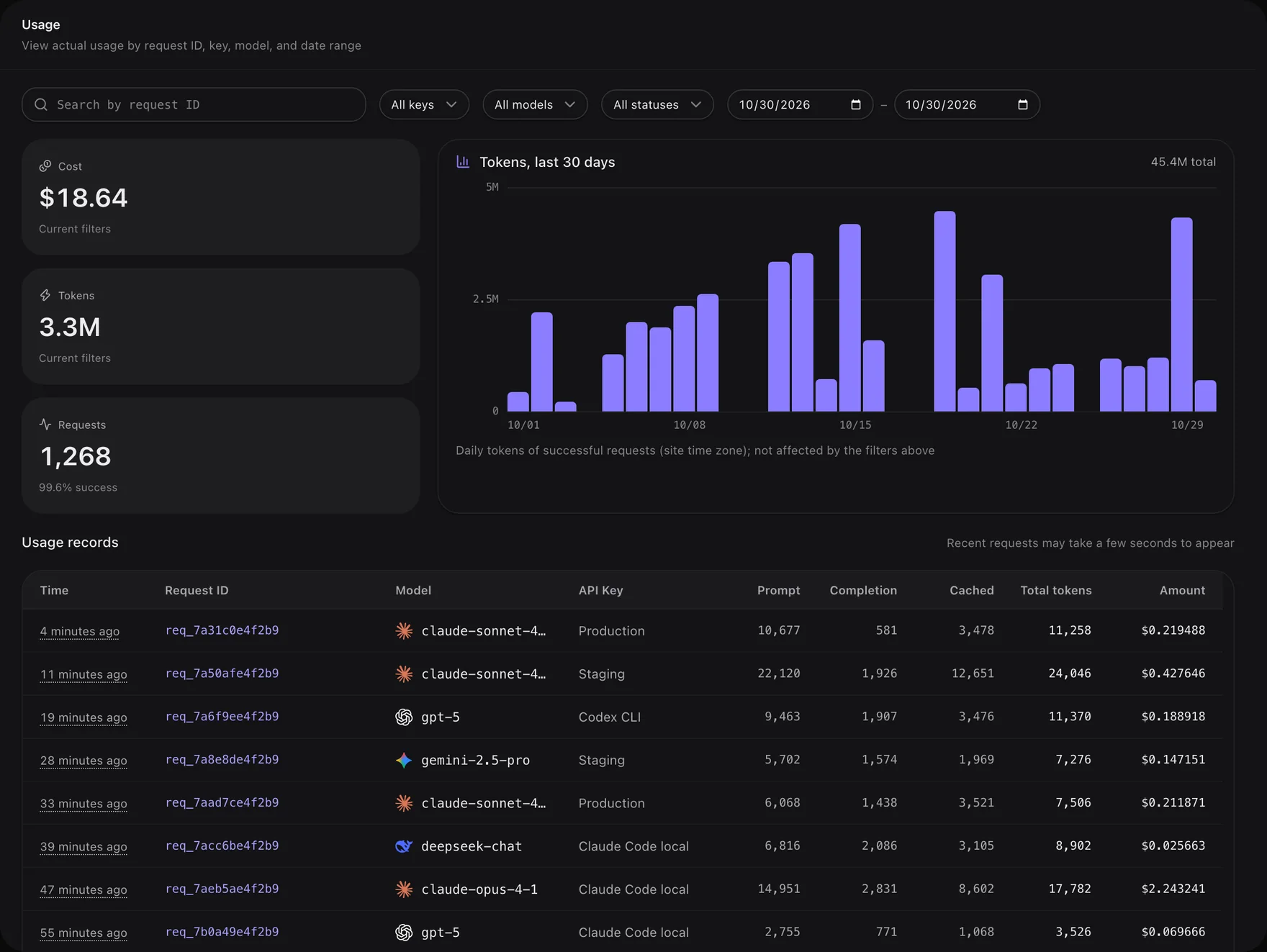Click the '99.6% success' text

(x=78, y=487)
